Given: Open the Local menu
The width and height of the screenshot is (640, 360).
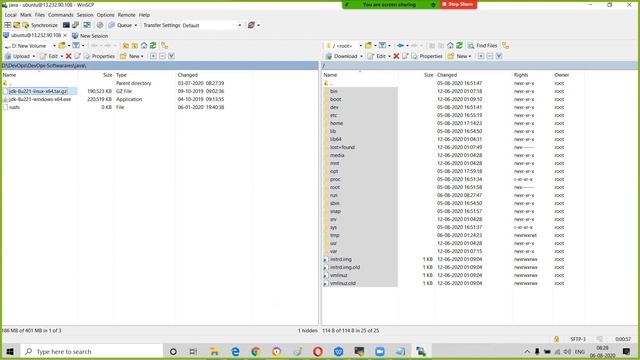Looking at the screenshot, I should (11, 15).
